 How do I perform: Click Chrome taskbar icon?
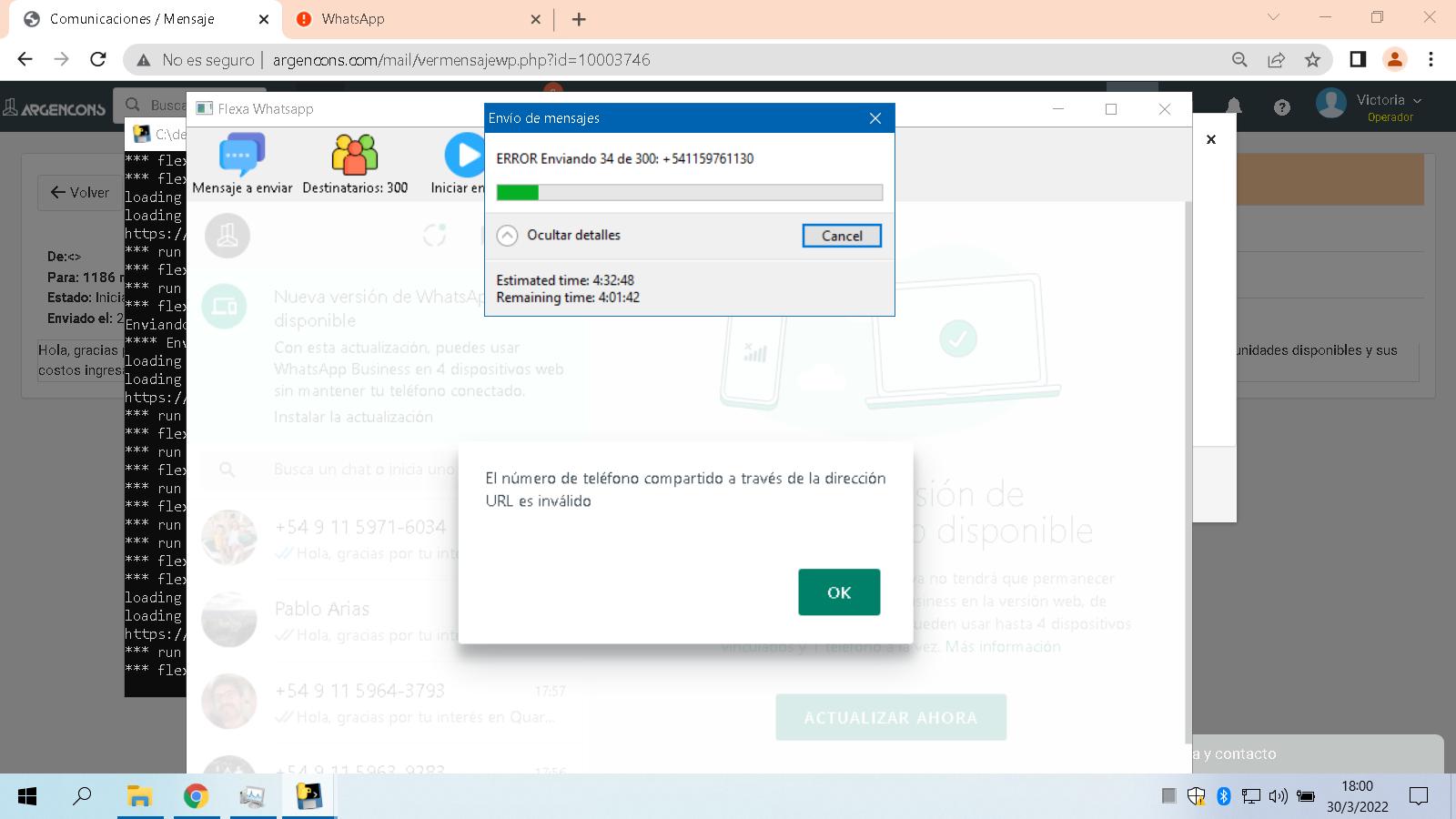click(196, 797)
